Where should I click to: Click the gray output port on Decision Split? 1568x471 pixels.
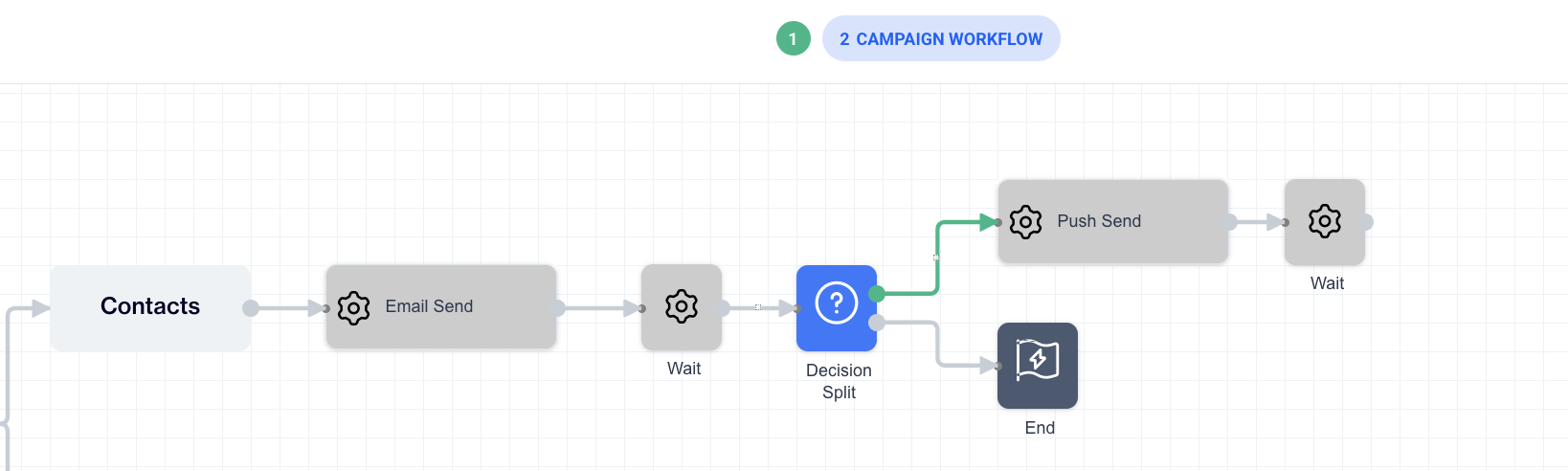[876, 323]
